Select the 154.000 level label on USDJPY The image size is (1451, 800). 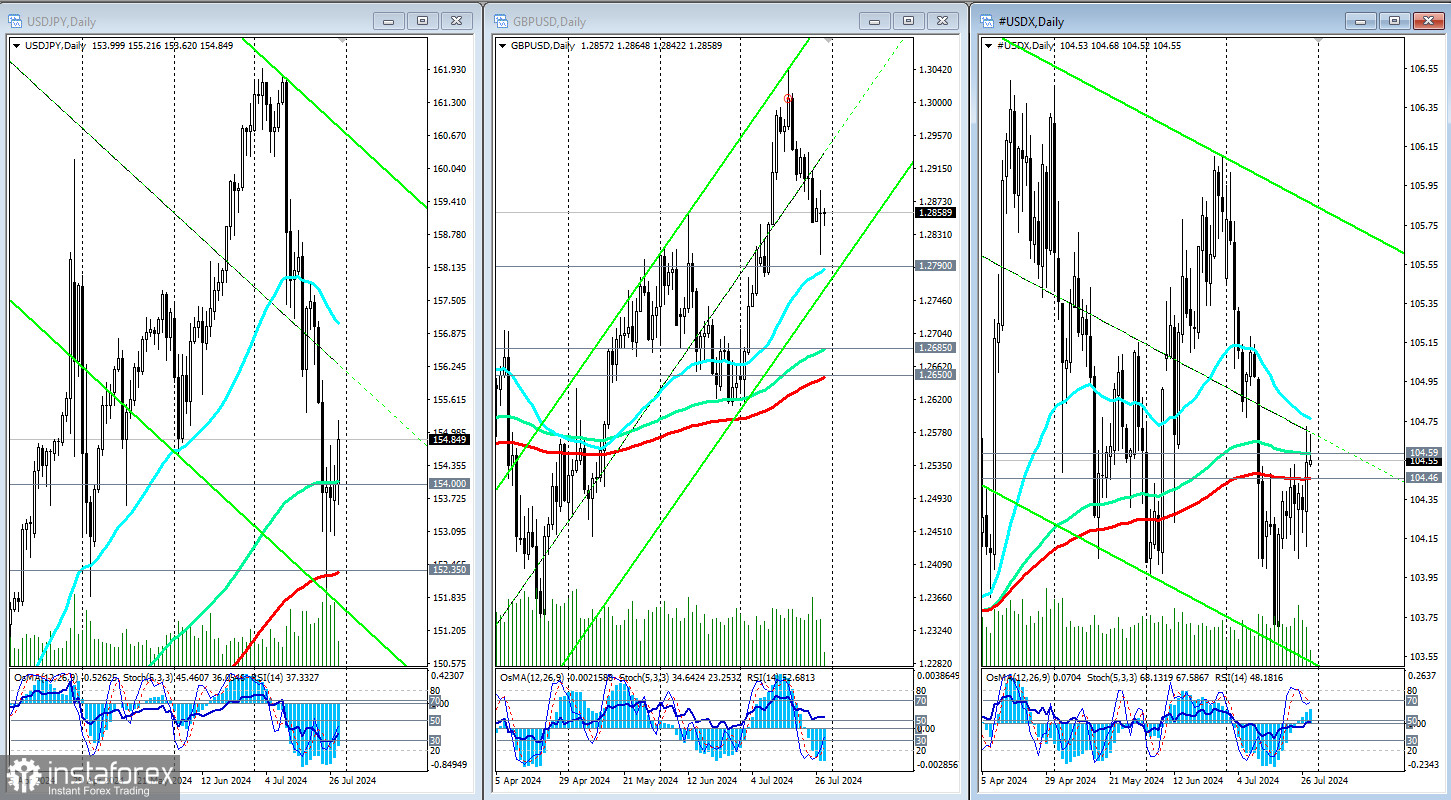click(x=448, y=484)
